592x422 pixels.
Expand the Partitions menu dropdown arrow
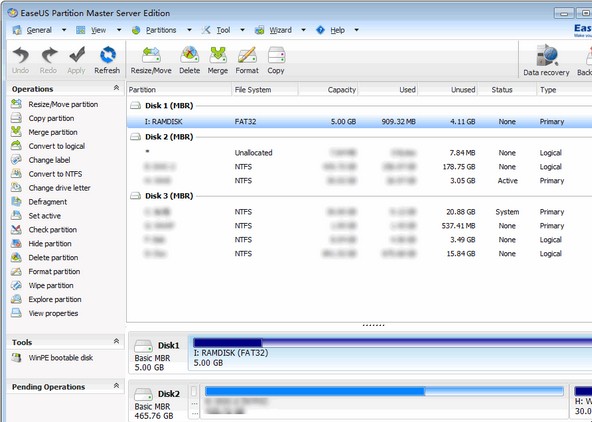pos(189,30)
